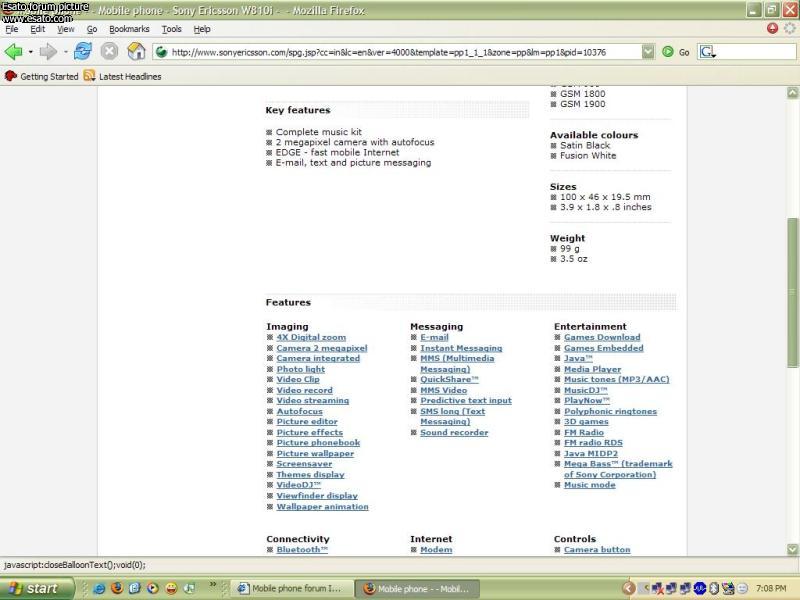Click the scrollbar up arrow
This screenshot has height=600, width=800.
(x=792, y=93)
